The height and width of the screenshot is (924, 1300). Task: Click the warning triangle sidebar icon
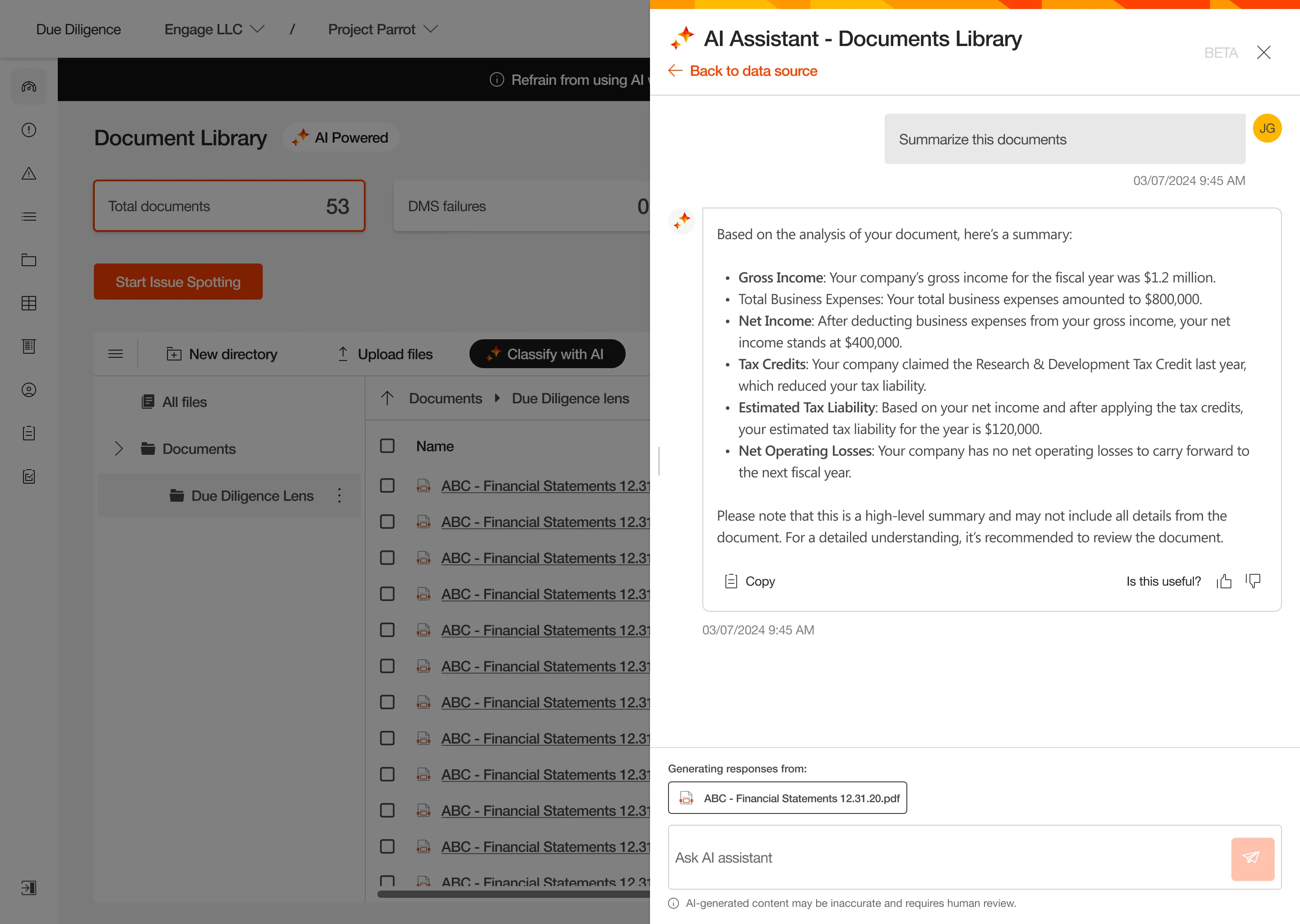(x=29, y=174)
